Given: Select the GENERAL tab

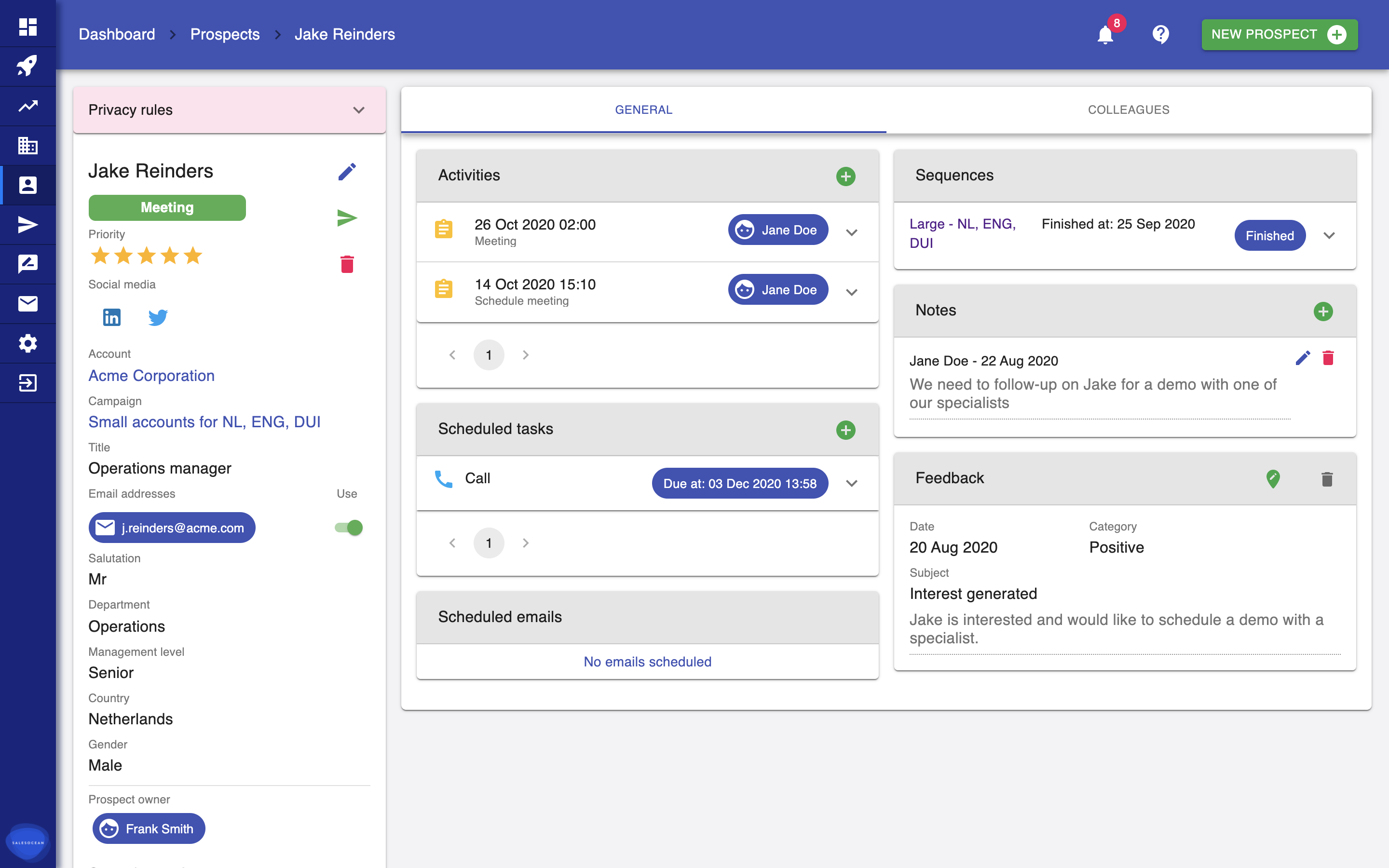Looking at the screenshot, I should [643, 109].
